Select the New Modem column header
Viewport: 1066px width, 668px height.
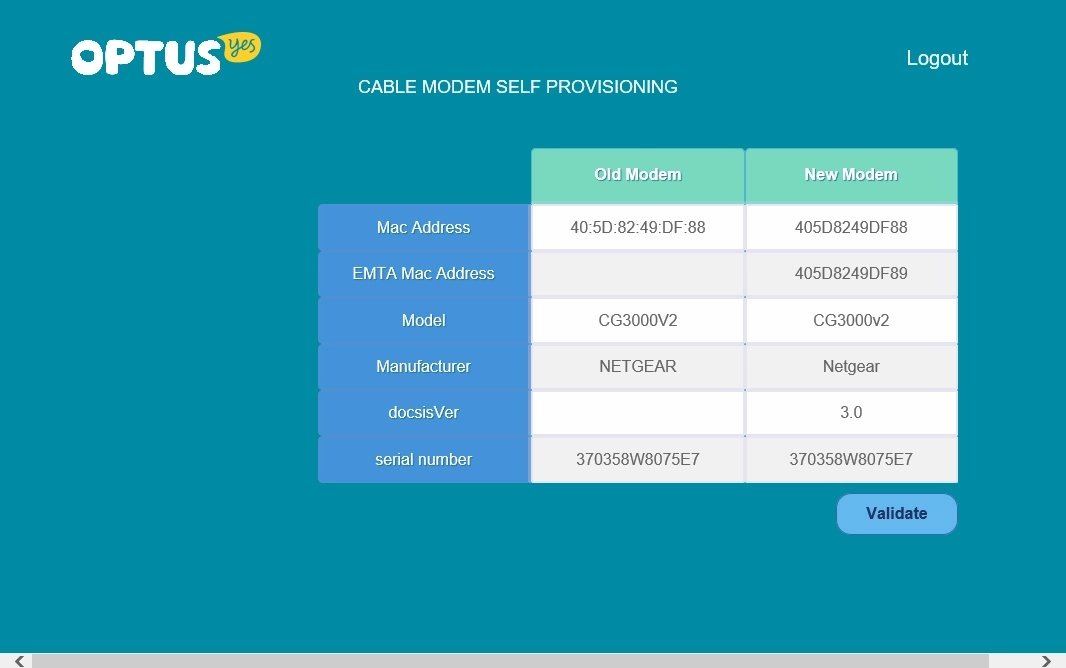click(851, 175)
